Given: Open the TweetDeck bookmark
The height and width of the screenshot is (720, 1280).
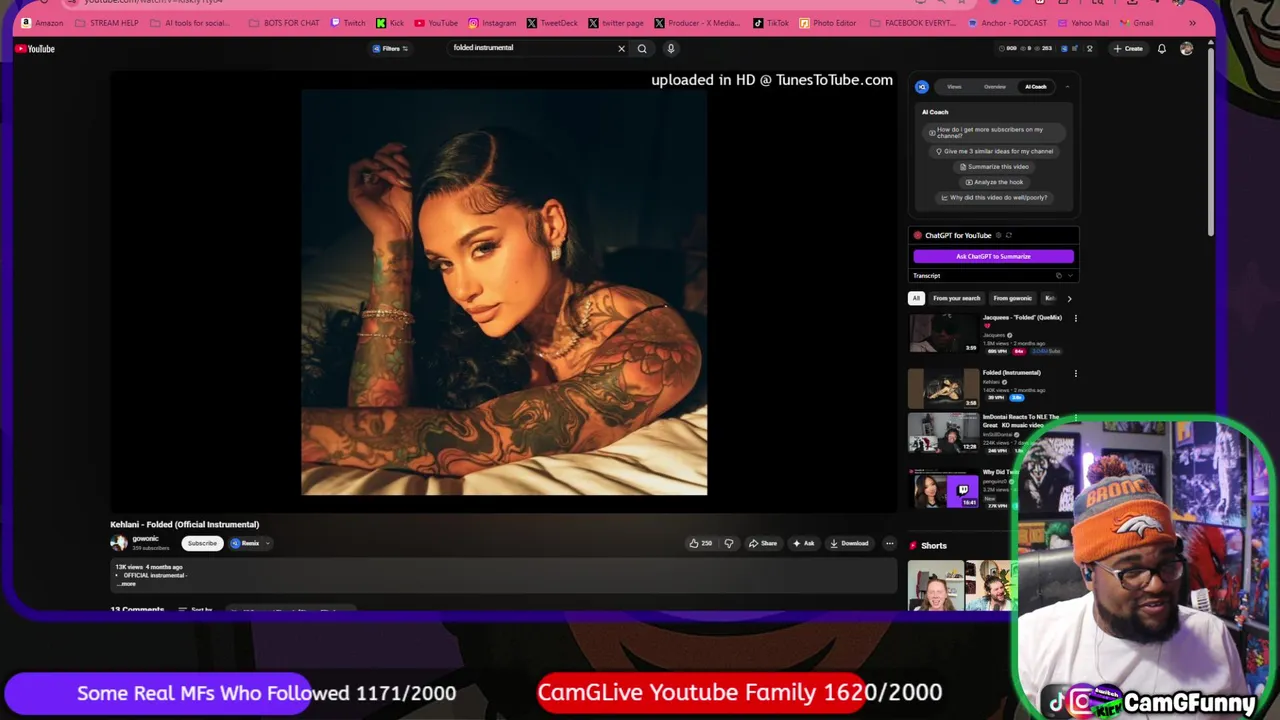Looking at the screenshot, I should tap(552, 22).
